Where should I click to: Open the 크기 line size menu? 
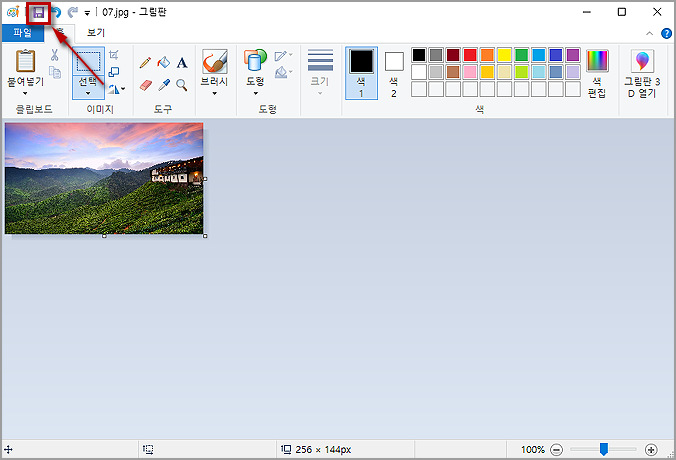[x=320, y=72]
